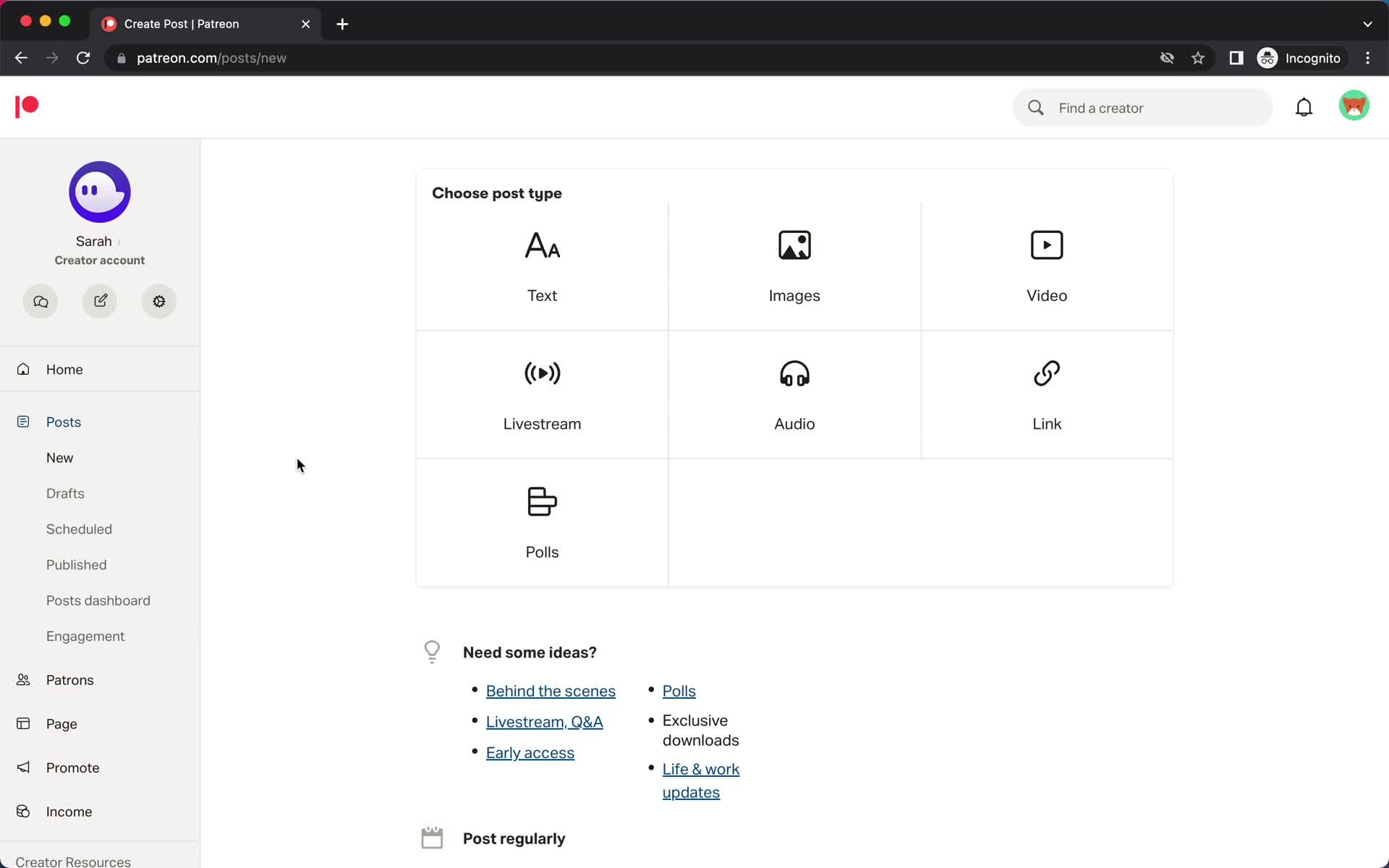Click the edit/new post icon in sidebar
This screenshot has height=868, width=1389.
coord(100,302)
